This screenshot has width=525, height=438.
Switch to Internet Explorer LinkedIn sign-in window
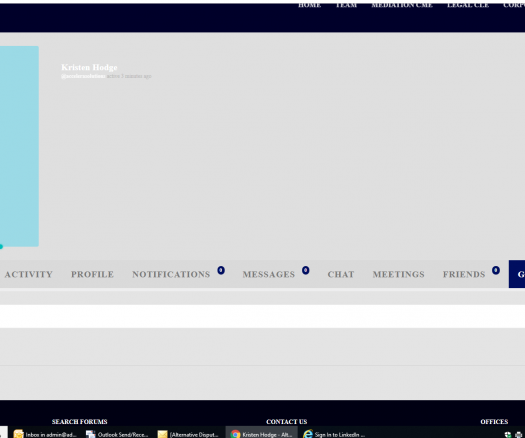[x=334, y=434]
